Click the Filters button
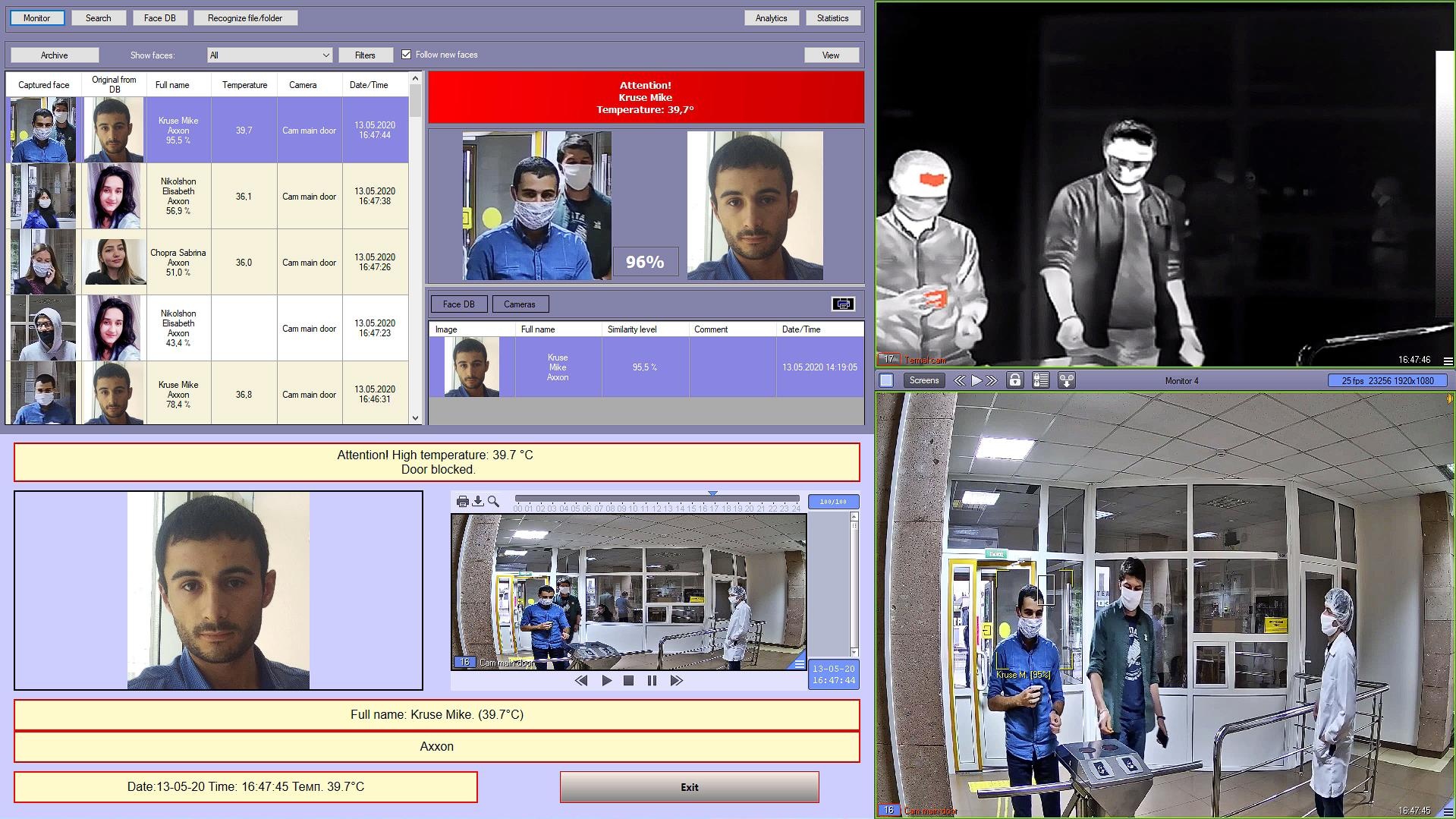The image size is (1456, 819). [365, 55]
